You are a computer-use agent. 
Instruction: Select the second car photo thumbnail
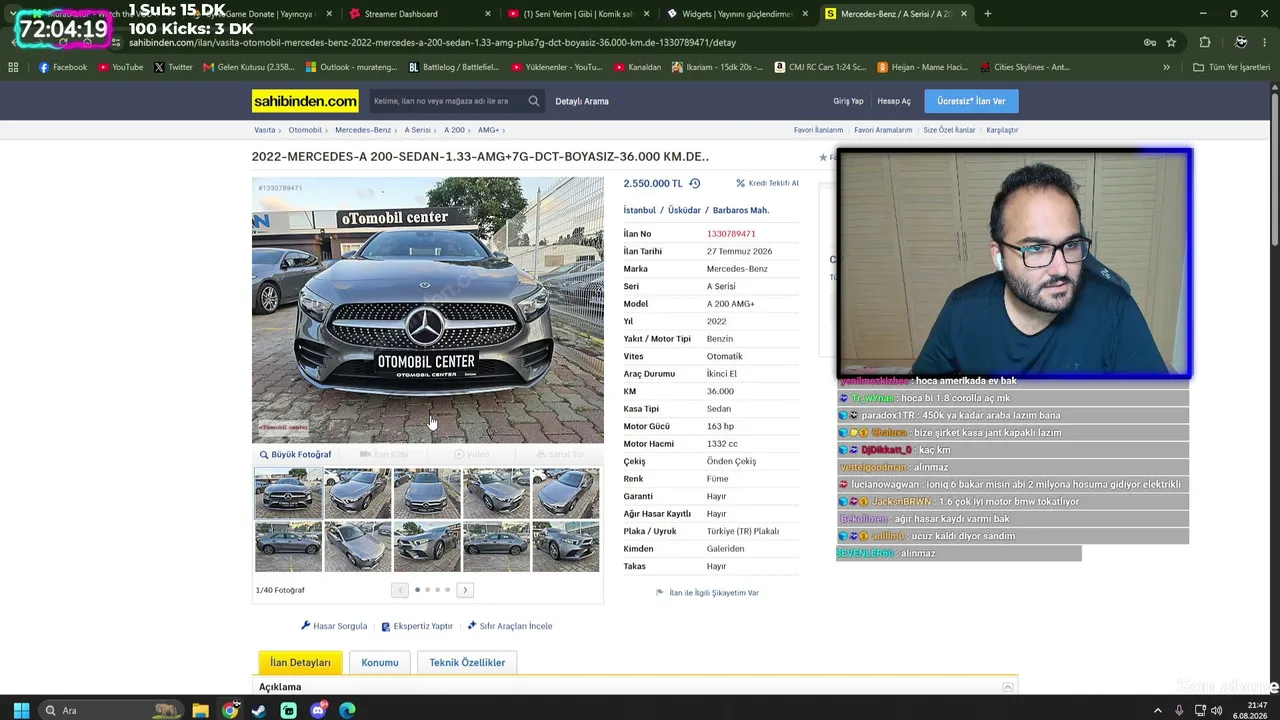[x=358, y=494]
